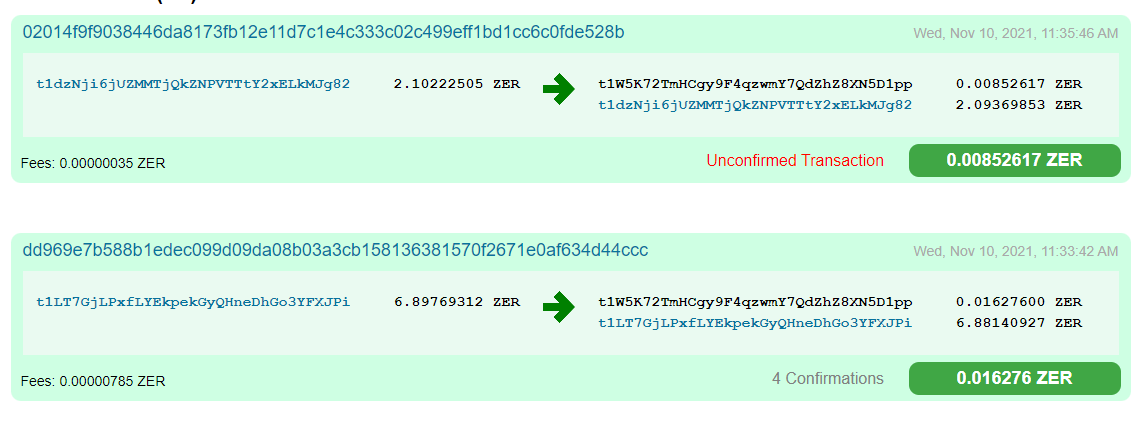Screen dimensions: 1148x434
Task: Open change address t1dzNji6 beside 2.09369853 ZER
Action: pos(755,104)
